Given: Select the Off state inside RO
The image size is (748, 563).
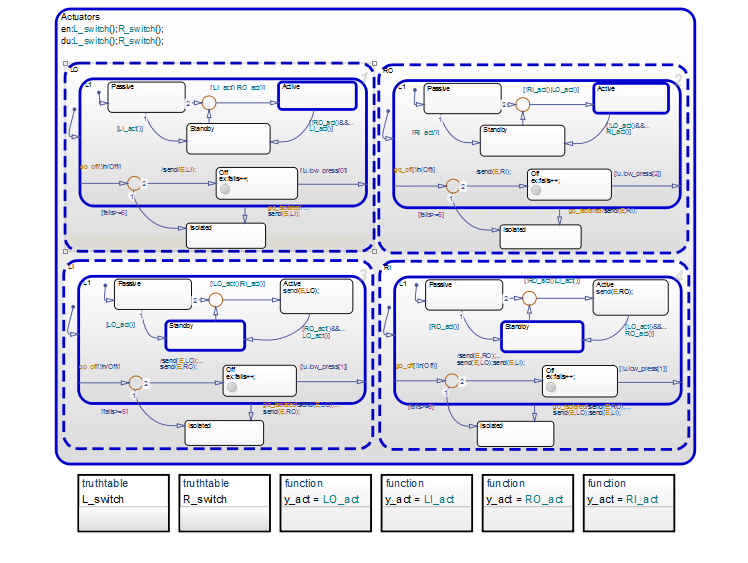Looking at the screenshot, I should (x=569, y=185).
